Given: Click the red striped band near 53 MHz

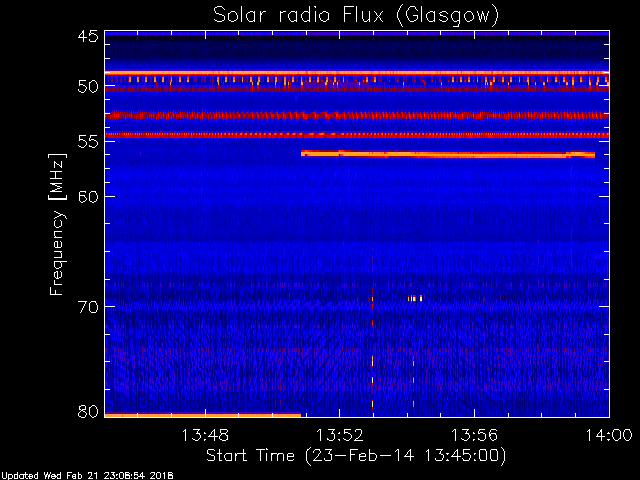Looking at the screenshot, I should coord(357,116).
